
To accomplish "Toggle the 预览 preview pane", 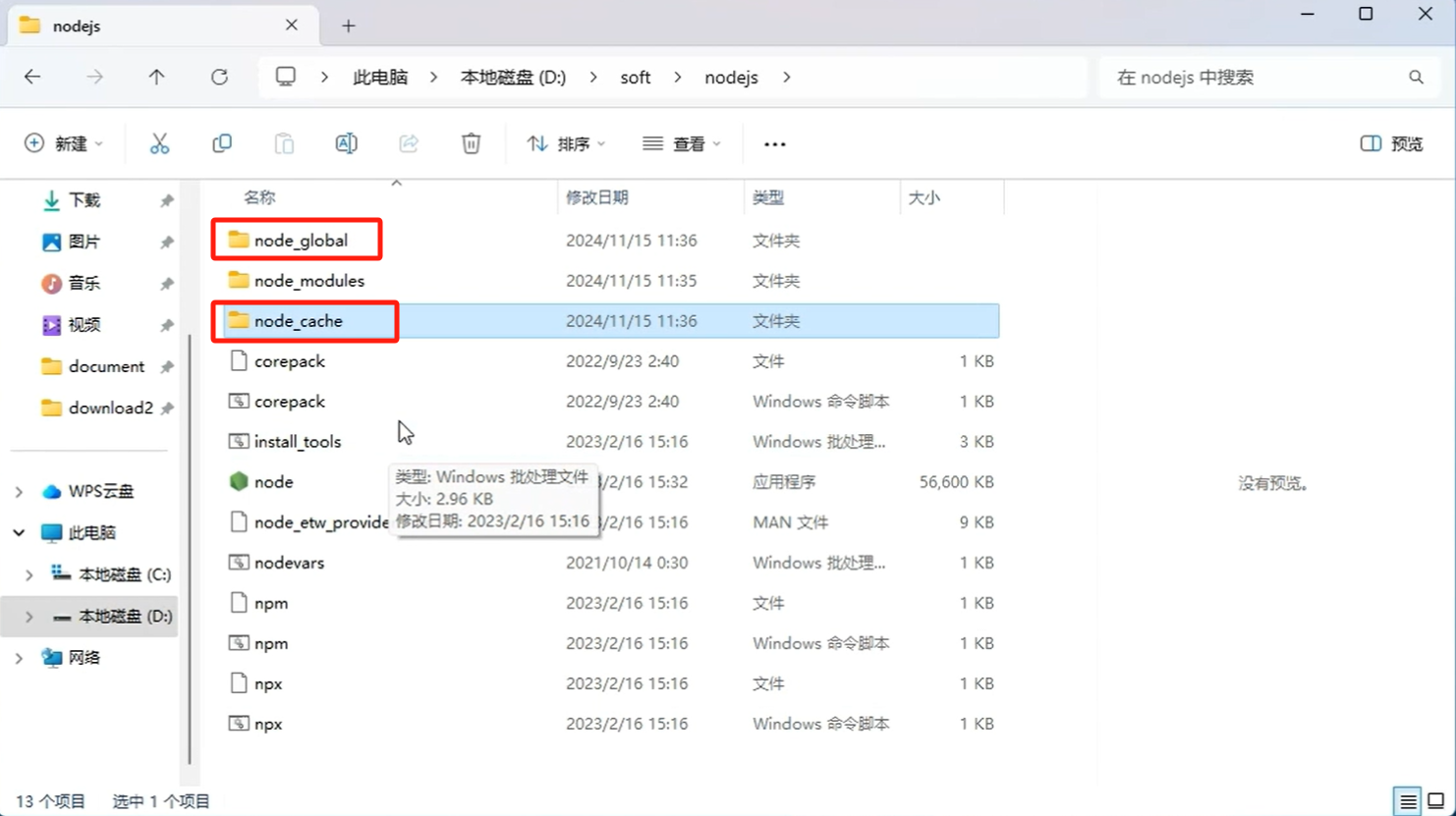I will [1392, 143].
